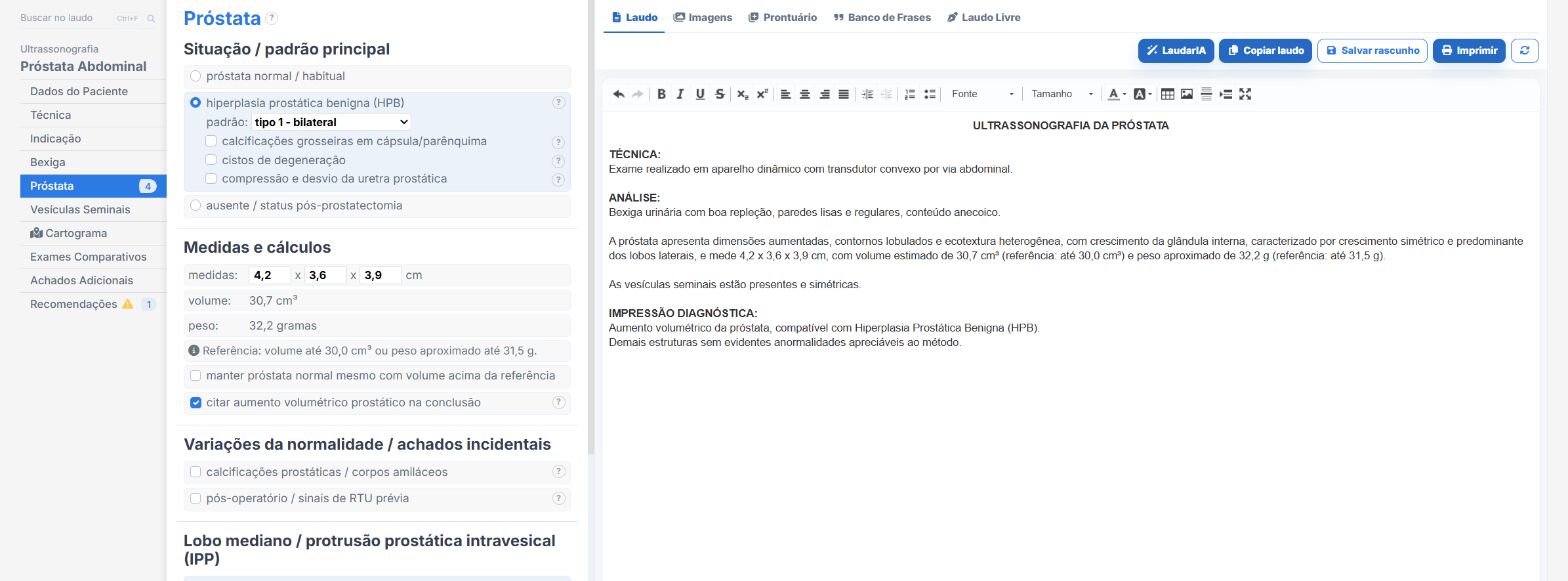Open the Tamanho font size dropdown
This screenshot has width=1568, height=581.
click(1062, 94)
